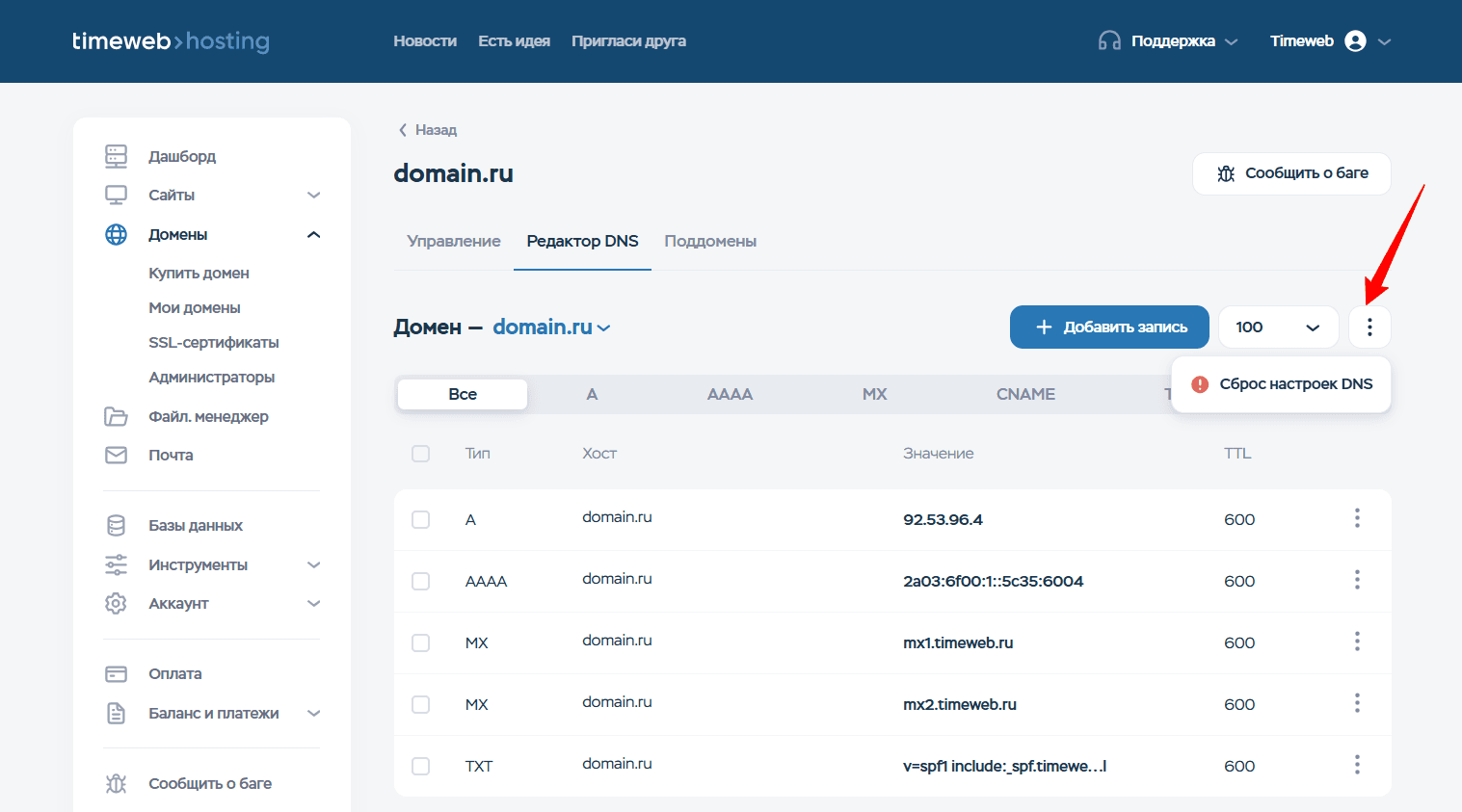The height and width of the screenshot is (812, 1462).
Task: Click the value 92.53.96.4
Action: pyautogui.click(x=943, y=519)
